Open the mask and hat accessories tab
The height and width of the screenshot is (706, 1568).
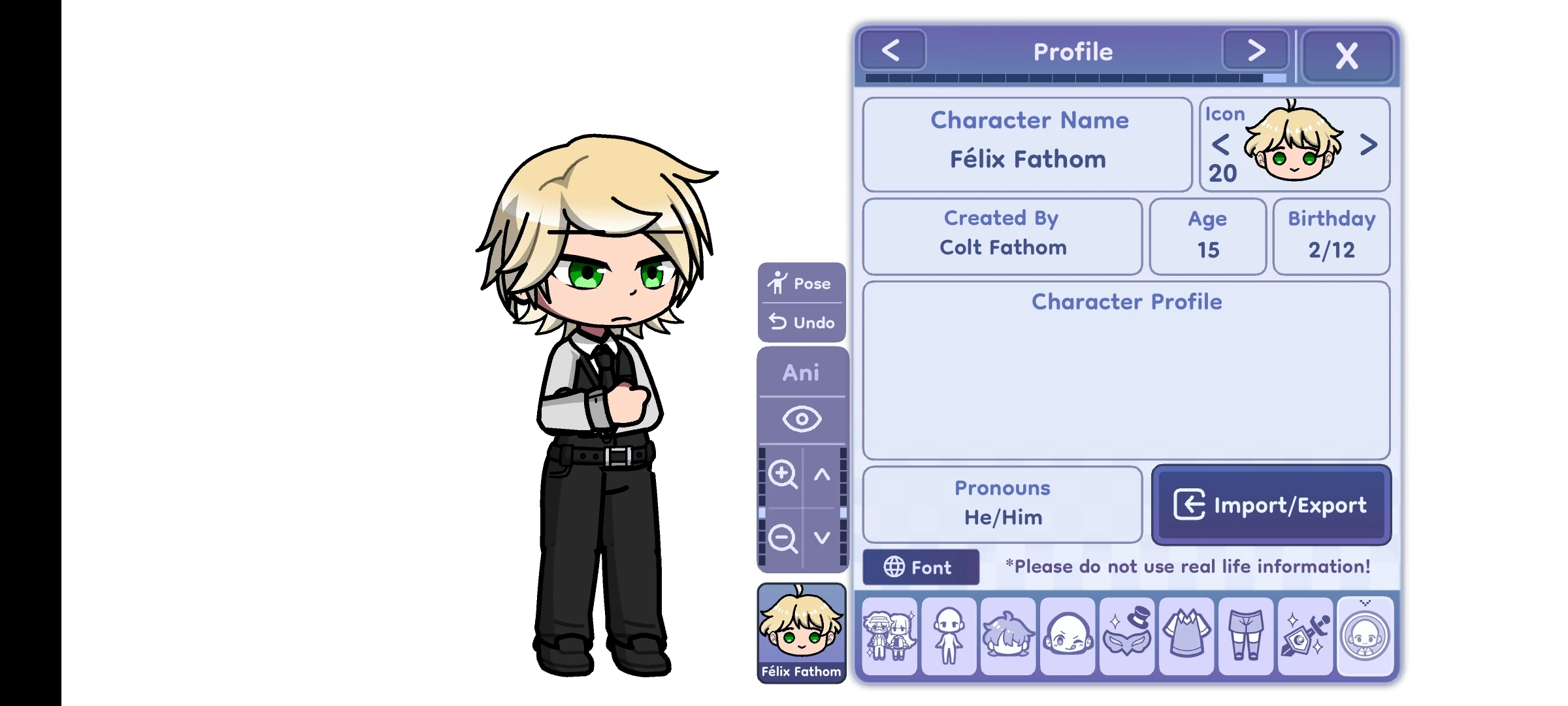pyautogui.click(x=1127, y=636)
